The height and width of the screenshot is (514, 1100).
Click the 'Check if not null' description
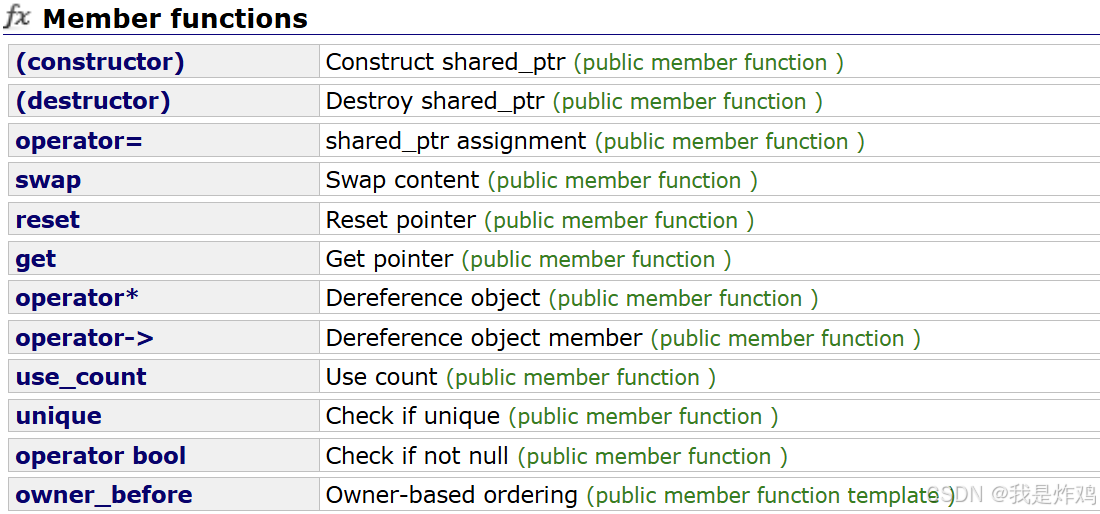tap(417, 456)
